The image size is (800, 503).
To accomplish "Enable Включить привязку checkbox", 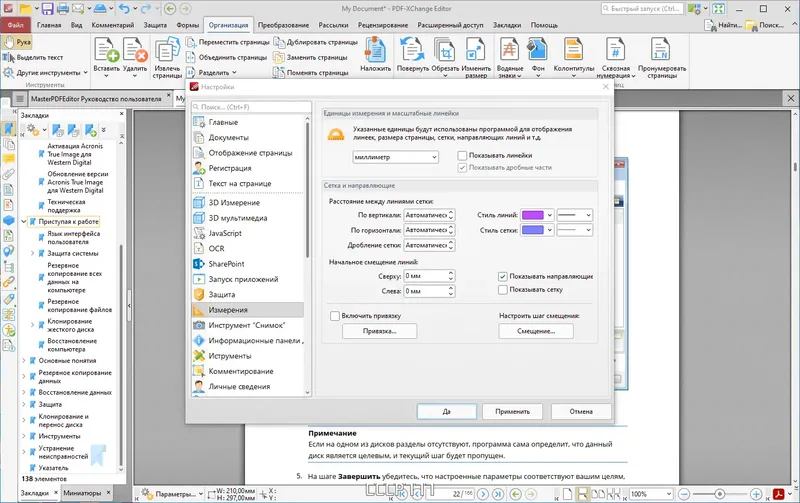I will coord(335,316).
